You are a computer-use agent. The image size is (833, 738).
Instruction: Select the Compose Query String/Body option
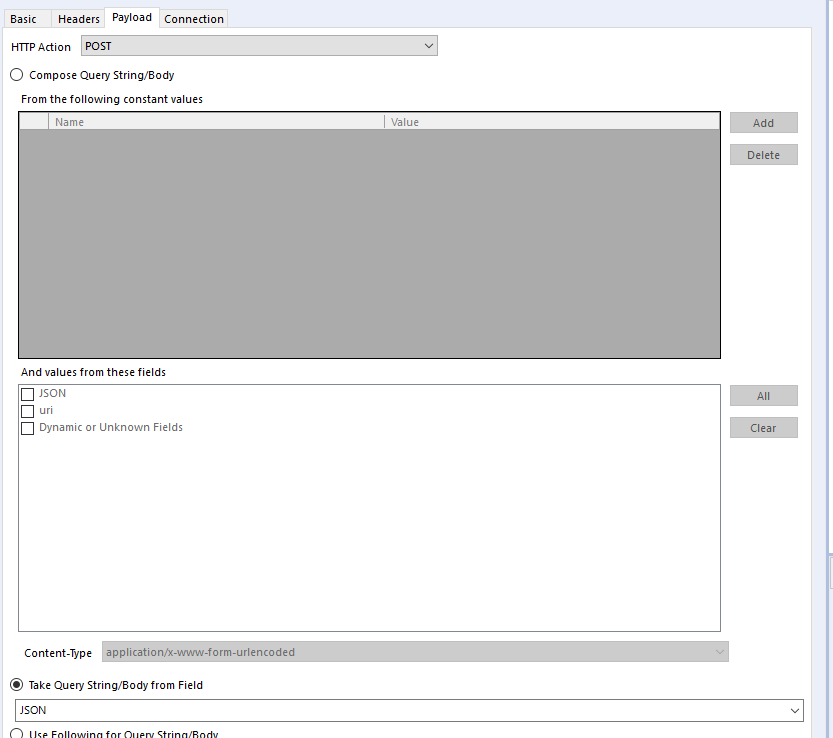pyautogui.click(x=16, y=74)
